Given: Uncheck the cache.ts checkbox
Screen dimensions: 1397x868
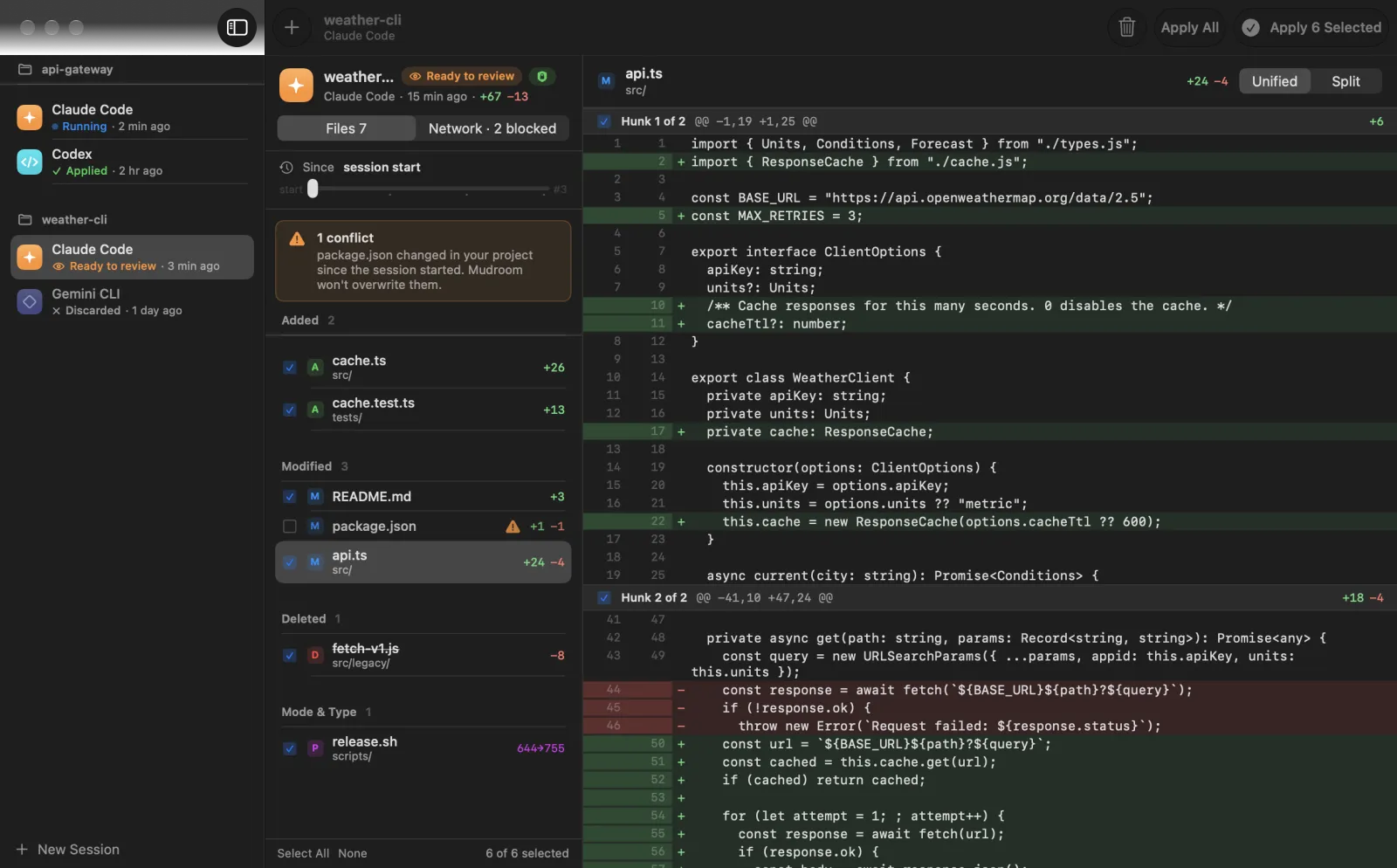Looking at the screenshot, I should [x=290, y=368].
